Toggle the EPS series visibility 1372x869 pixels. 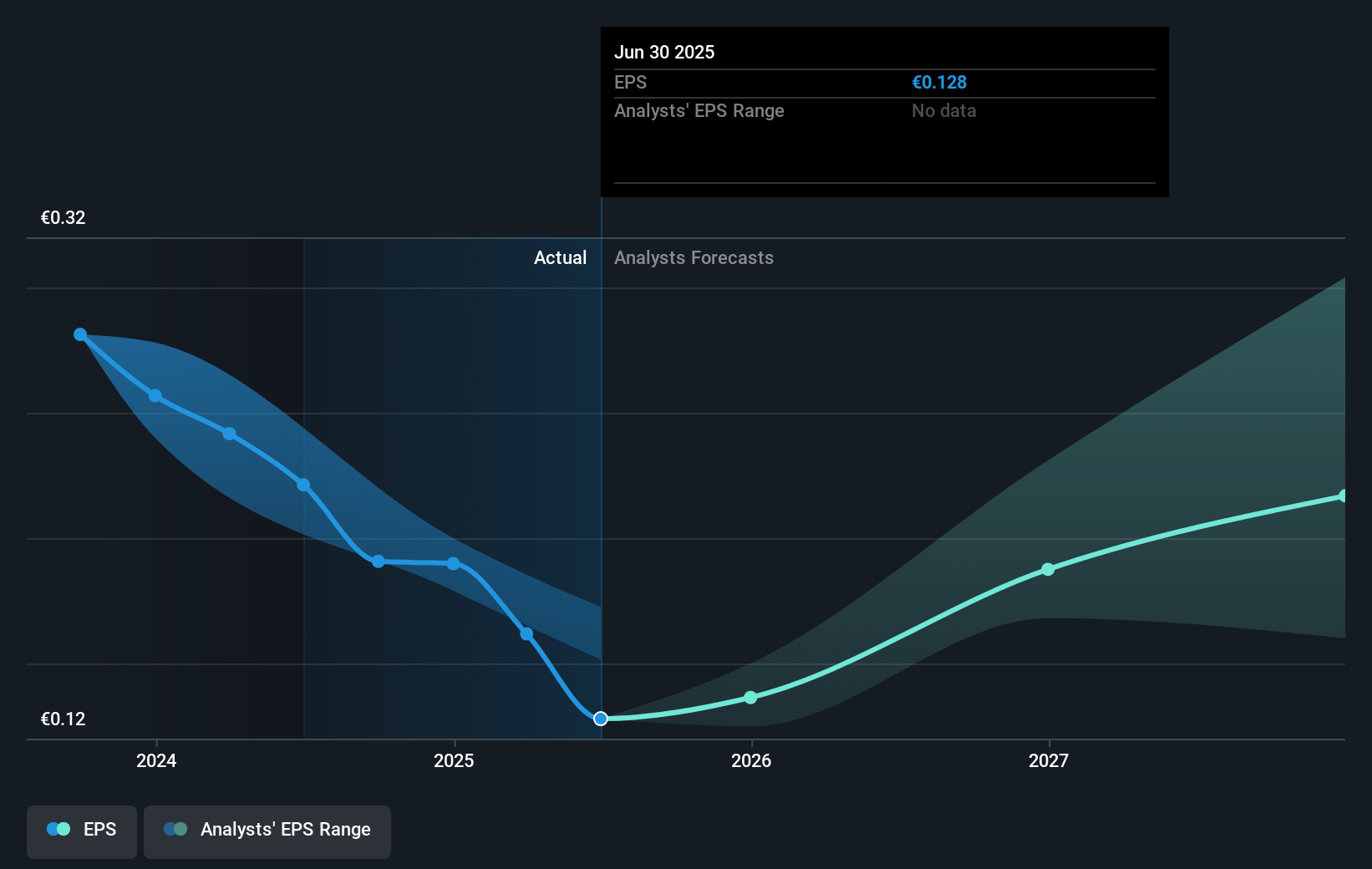(x=81, y=831)
